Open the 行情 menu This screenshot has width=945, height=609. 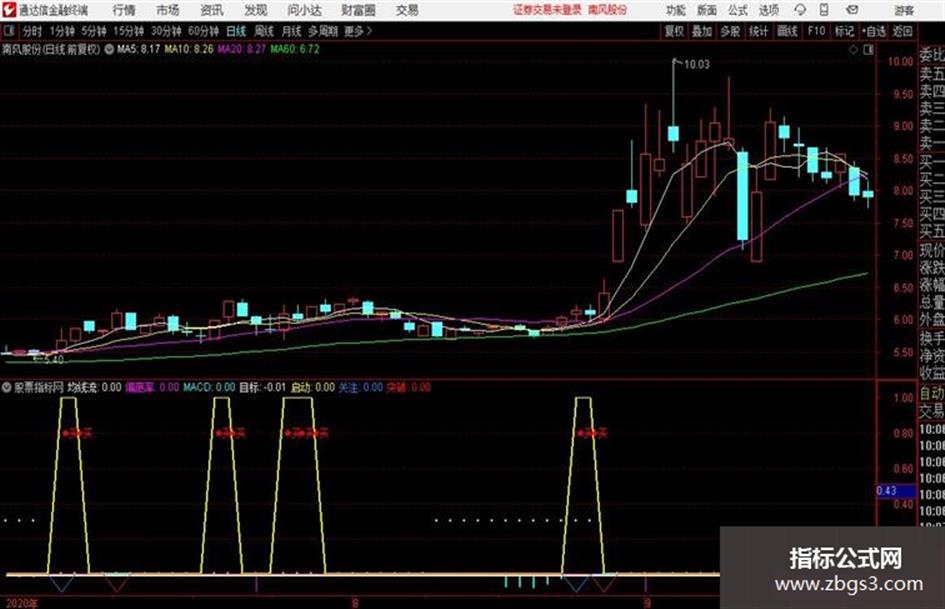[124, 10]
